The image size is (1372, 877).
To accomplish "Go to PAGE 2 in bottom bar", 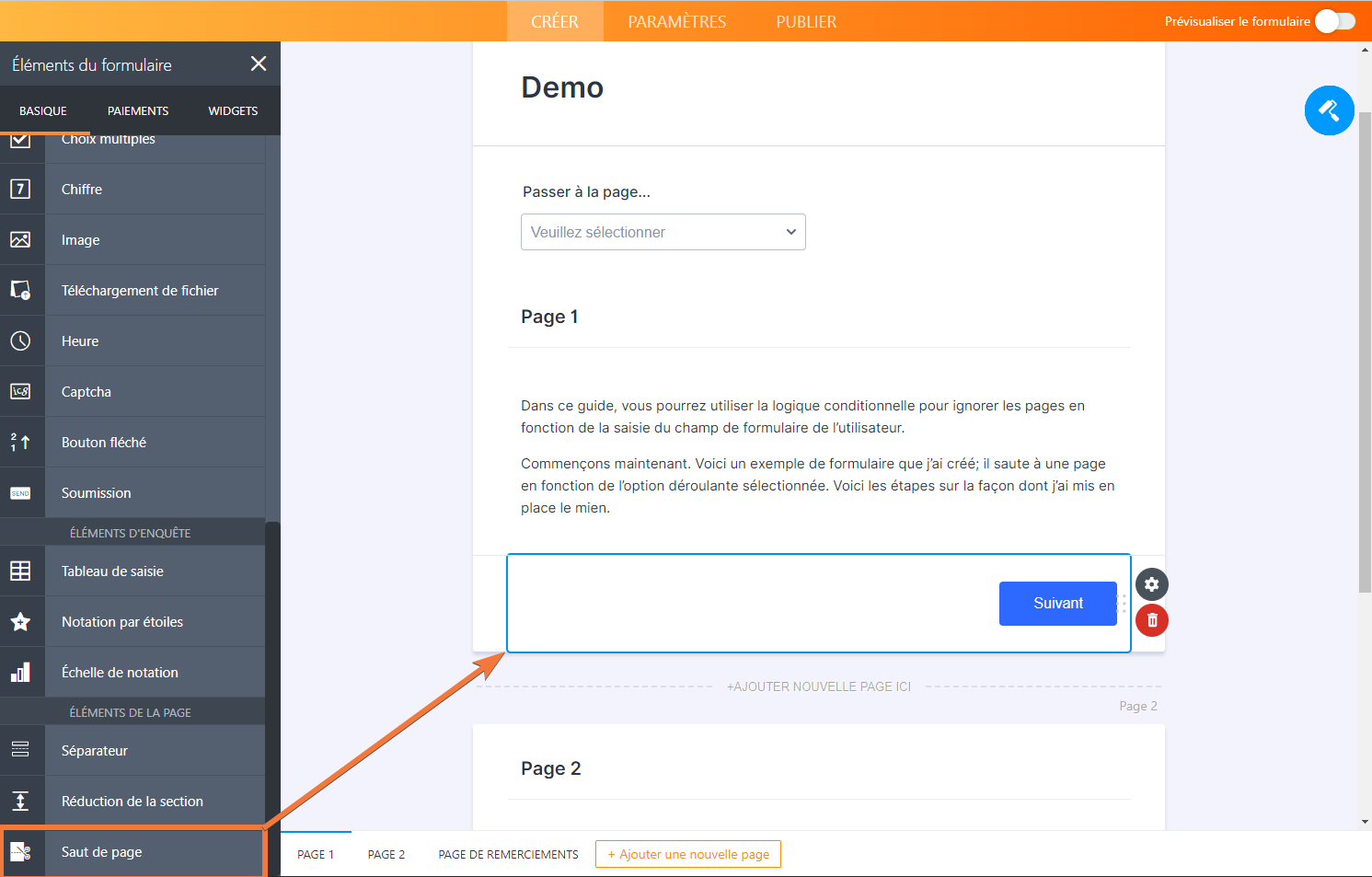I will [x=386, y=854].
